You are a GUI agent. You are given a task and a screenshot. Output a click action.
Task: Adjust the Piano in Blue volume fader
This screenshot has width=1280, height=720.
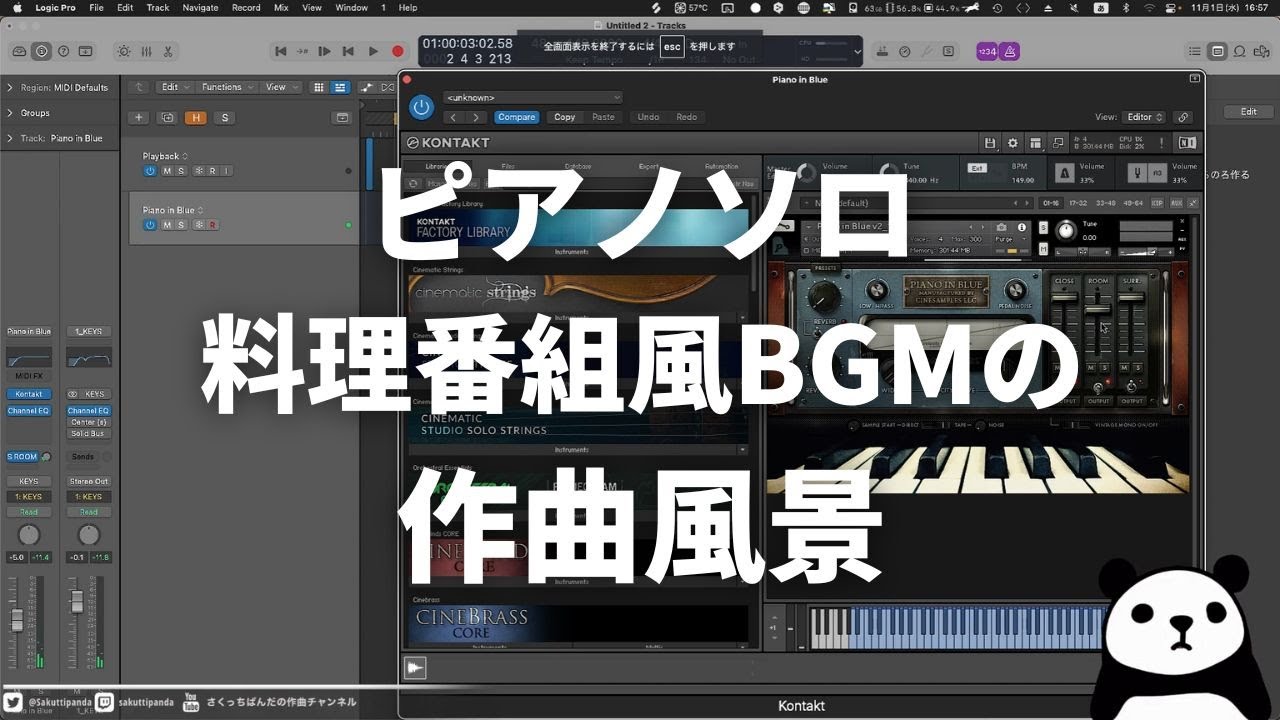[x=16, y=619]
